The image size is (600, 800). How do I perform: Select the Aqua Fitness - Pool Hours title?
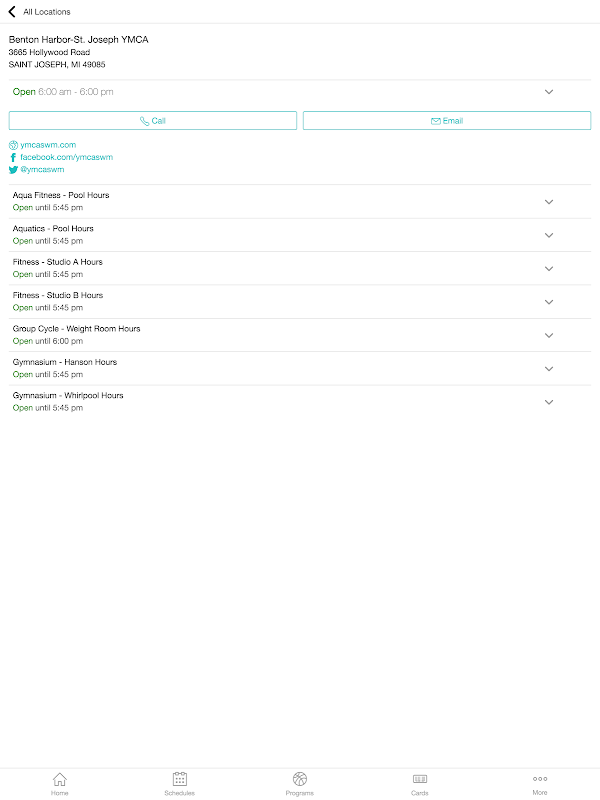61,195
